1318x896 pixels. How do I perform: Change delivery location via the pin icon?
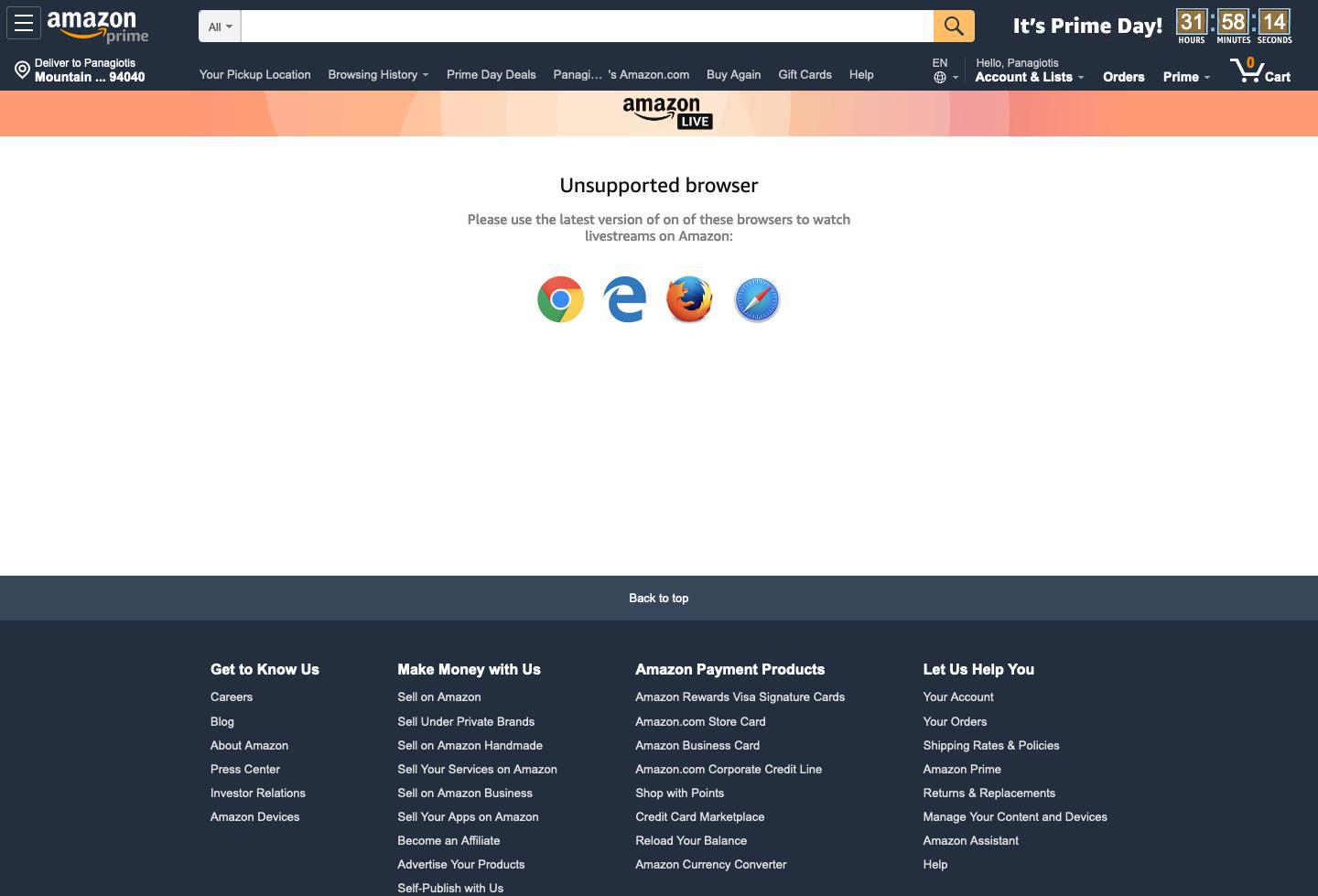22,70
